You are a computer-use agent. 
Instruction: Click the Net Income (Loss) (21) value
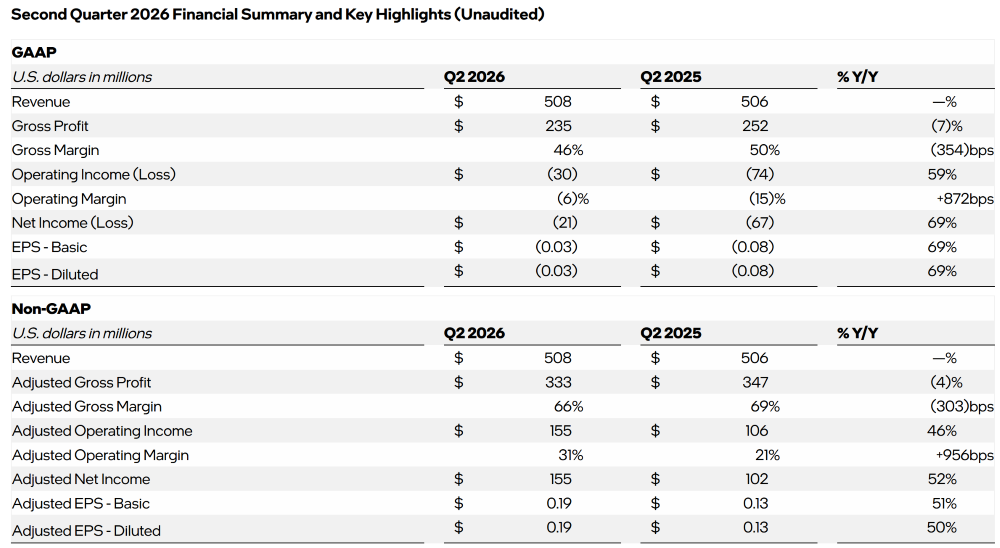tap(564, 223)
